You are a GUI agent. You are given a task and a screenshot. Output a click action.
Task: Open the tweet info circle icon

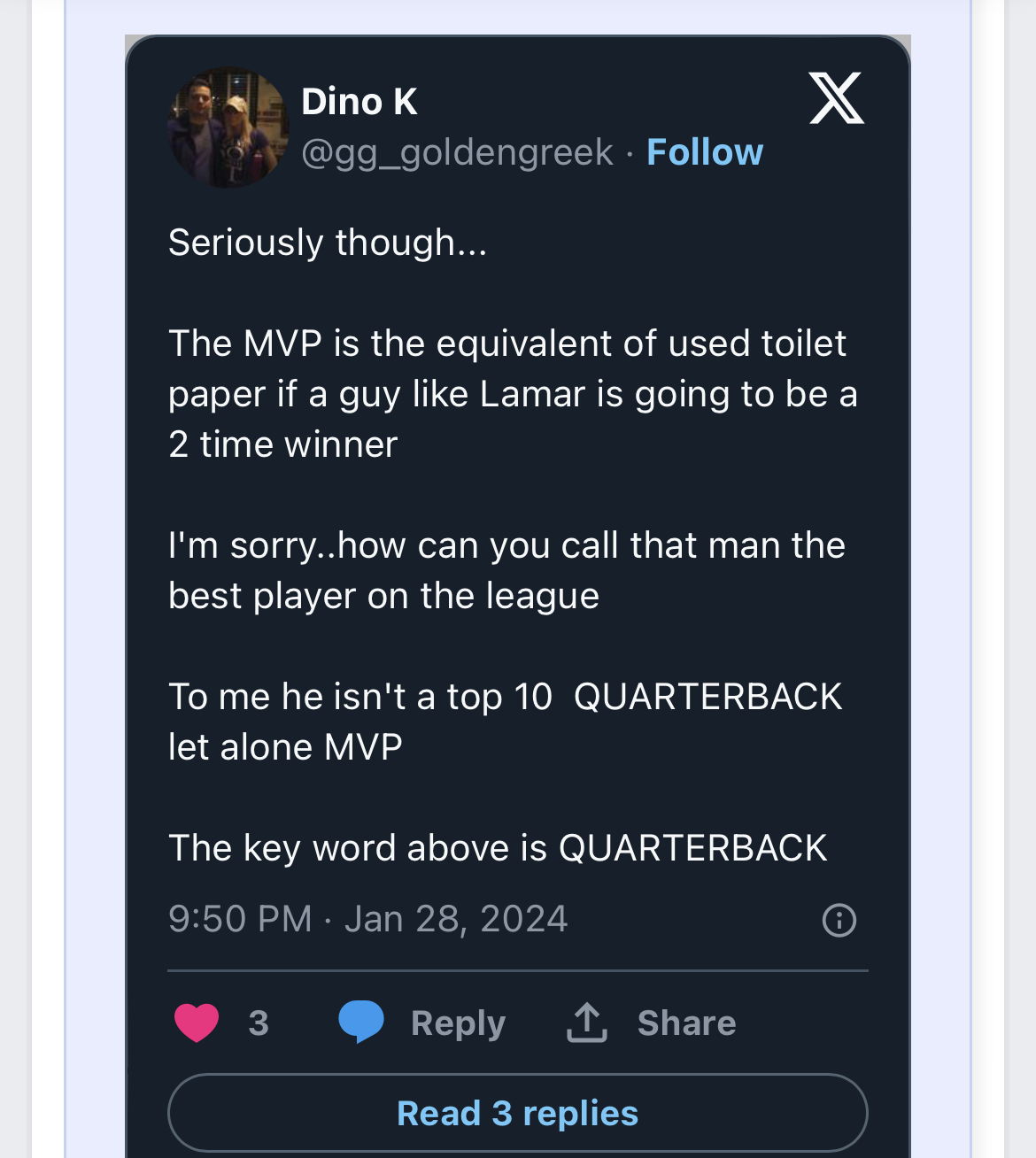point(839,920)
